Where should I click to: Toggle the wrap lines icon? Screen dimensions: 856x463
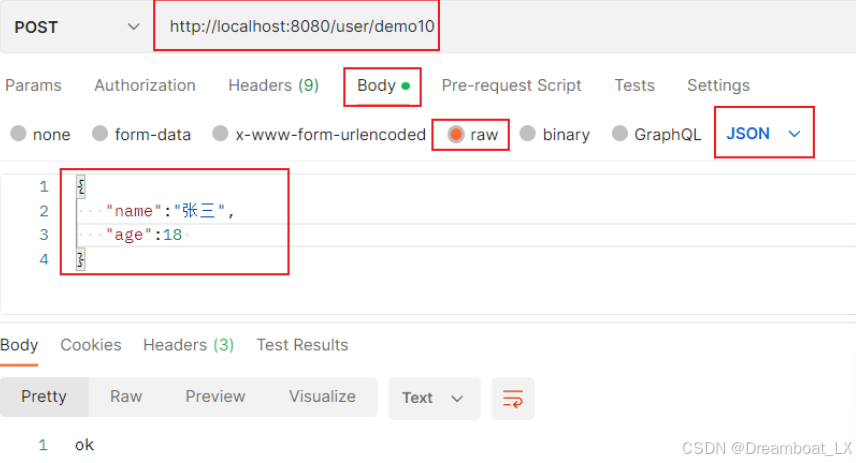point(513,399)
